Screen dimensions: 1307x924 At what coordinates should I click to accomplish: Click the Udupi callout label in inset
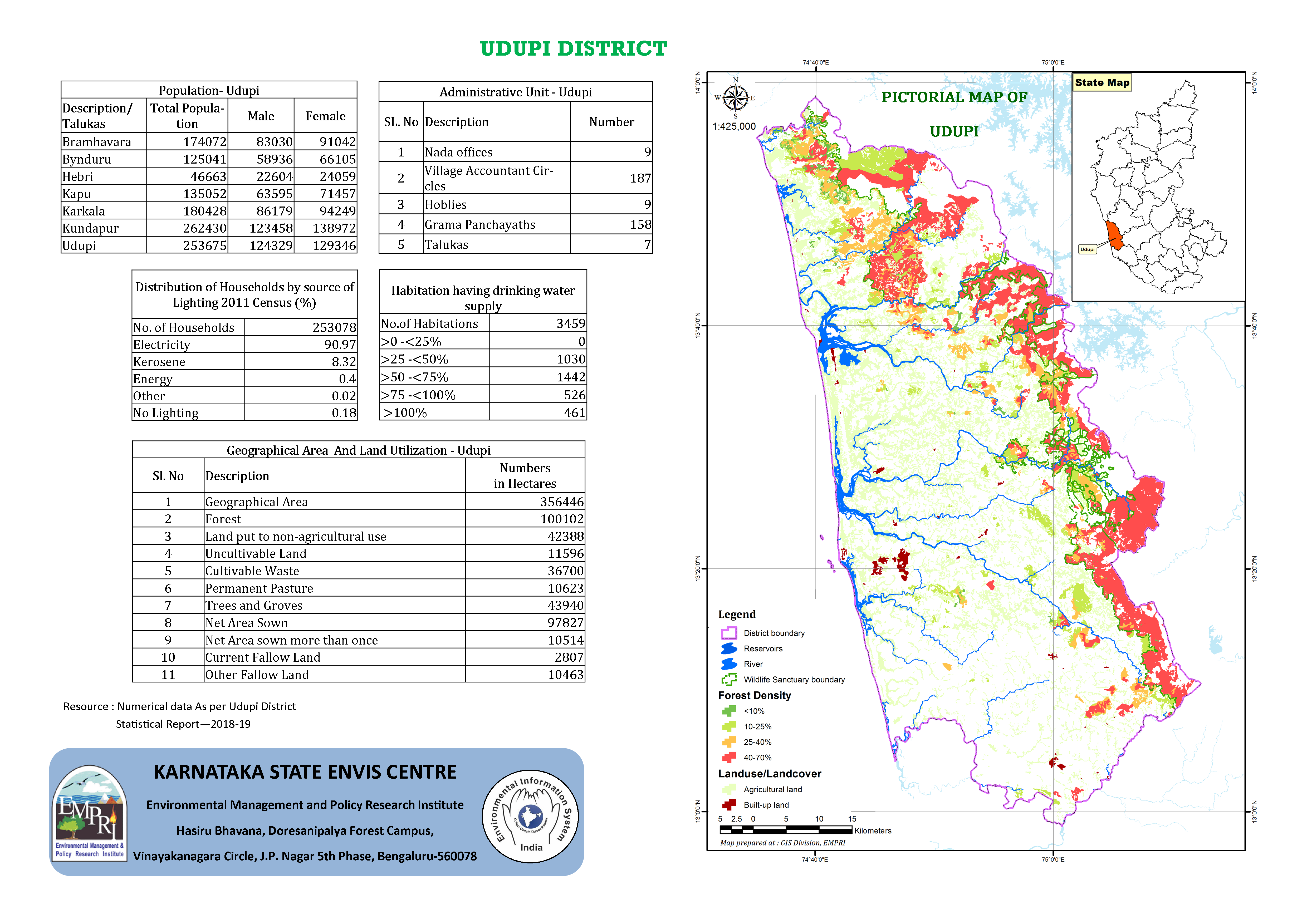tap(1087, 249)
